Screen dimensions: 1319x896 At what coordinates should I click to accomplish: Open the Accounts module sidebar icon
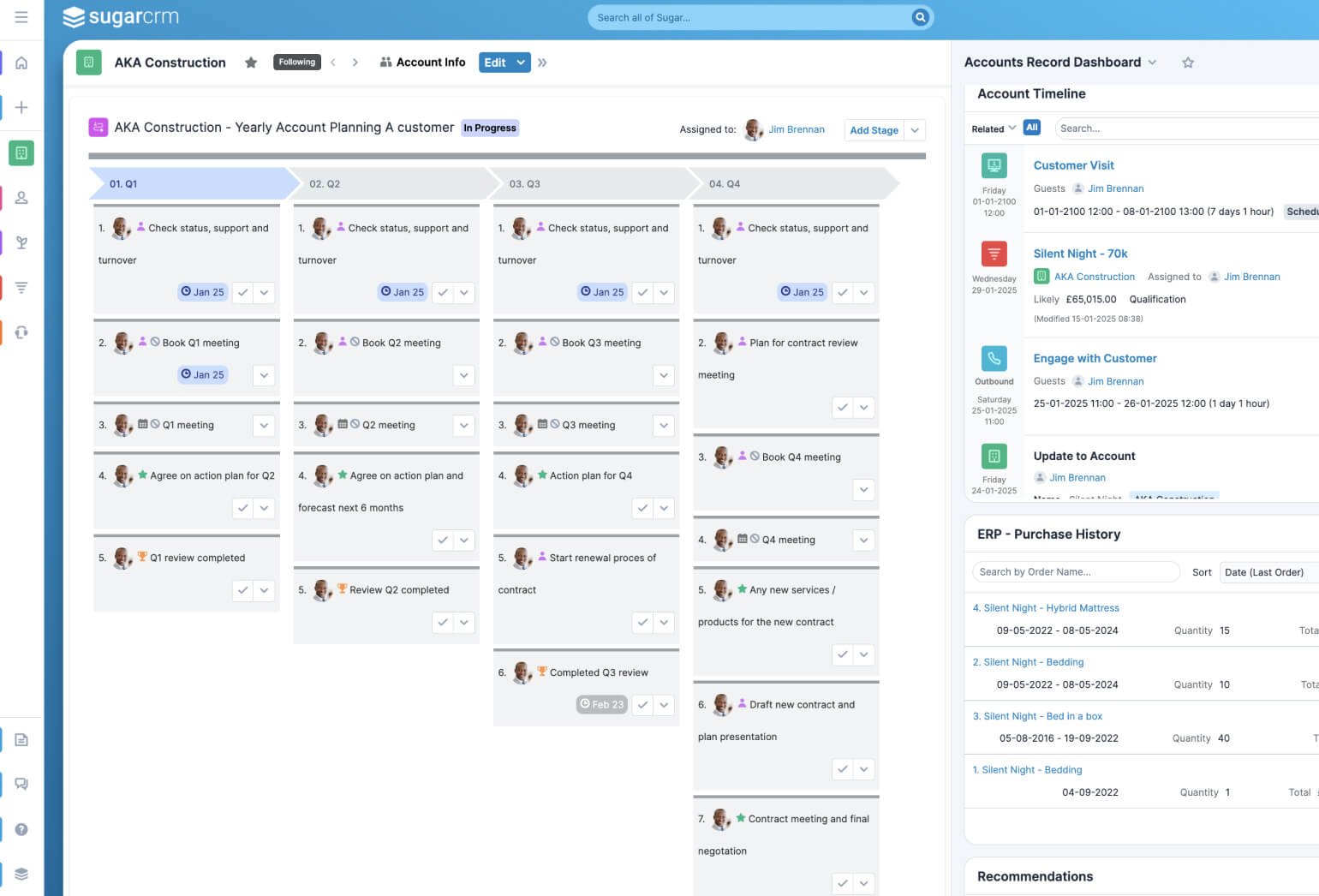point(21,153)
